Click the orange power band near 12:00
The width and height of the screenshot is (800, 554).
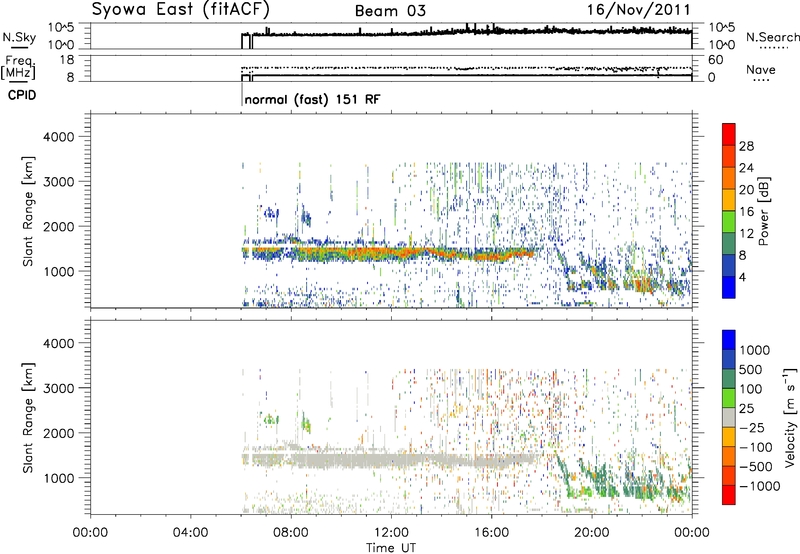click(391, 252)
